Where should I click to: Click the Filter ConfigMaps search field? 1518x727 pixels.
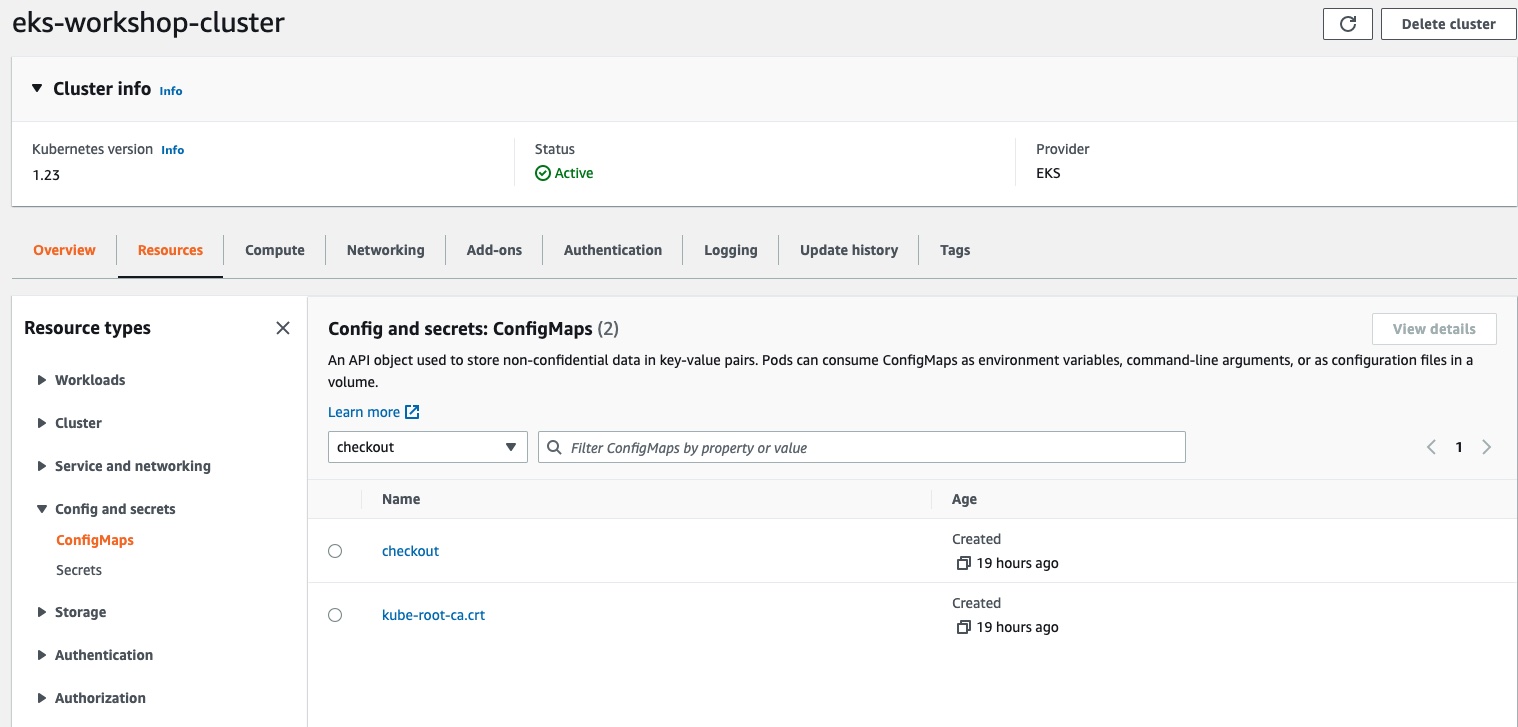click(870, 448)
